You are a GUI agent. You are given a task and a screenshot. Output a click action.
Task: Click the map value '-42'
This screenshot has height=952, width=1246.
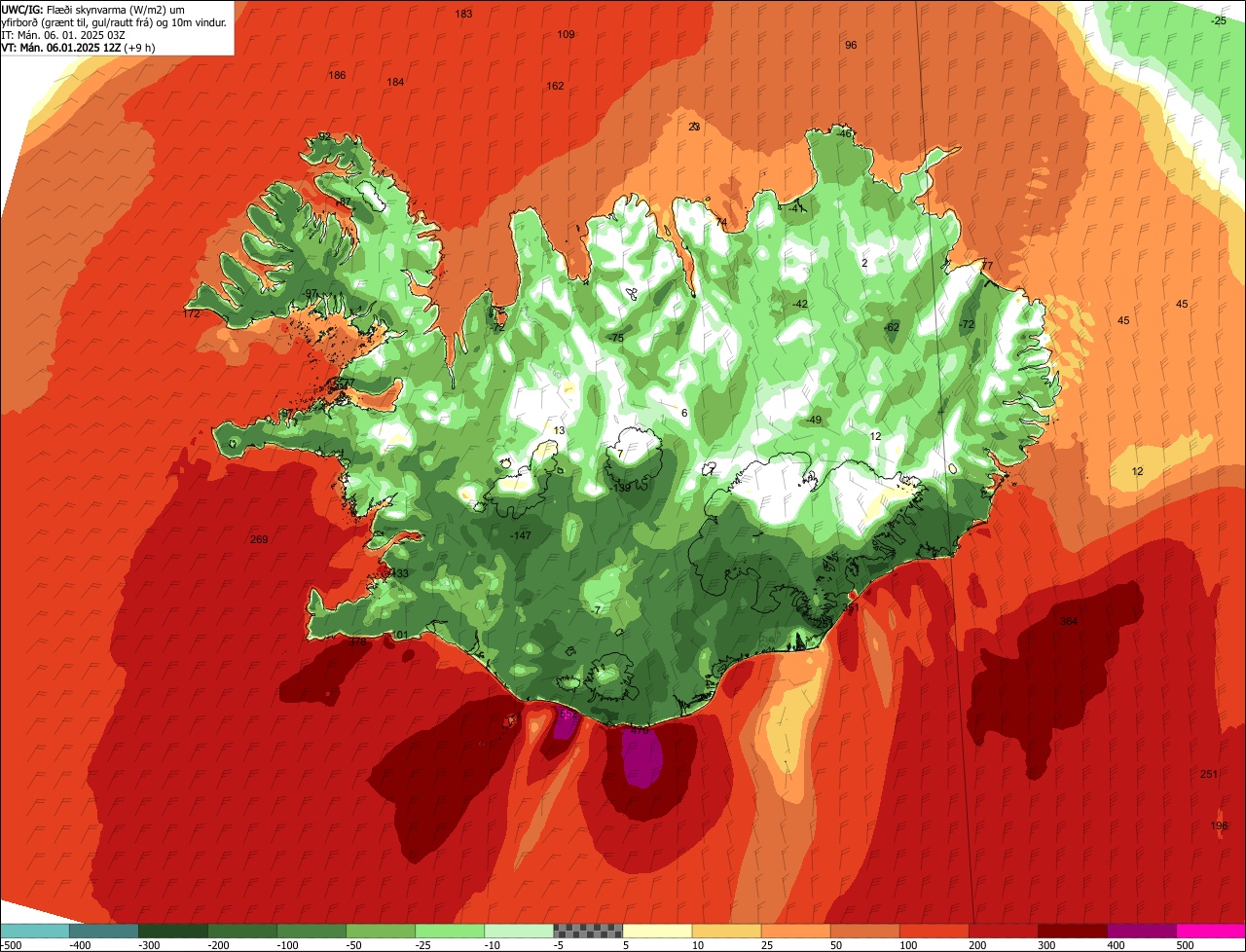(x=800, y=304)
